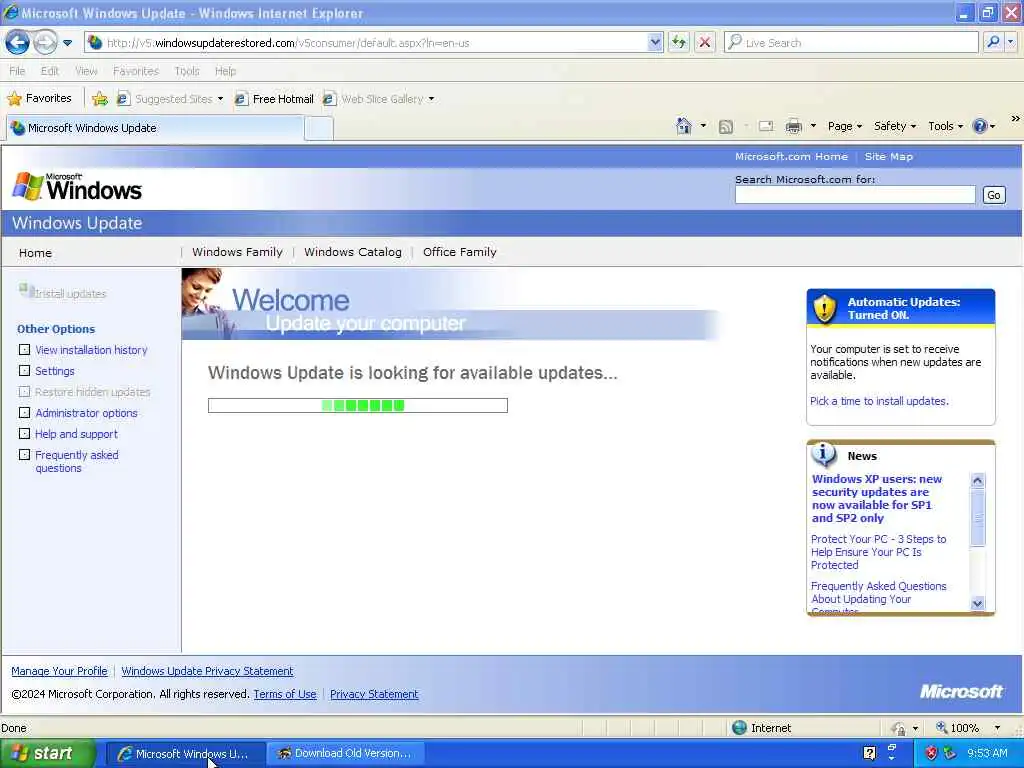Click the Home page icon
The width and height of the screenshot is (1024, 768).
(x=684, y=126)
